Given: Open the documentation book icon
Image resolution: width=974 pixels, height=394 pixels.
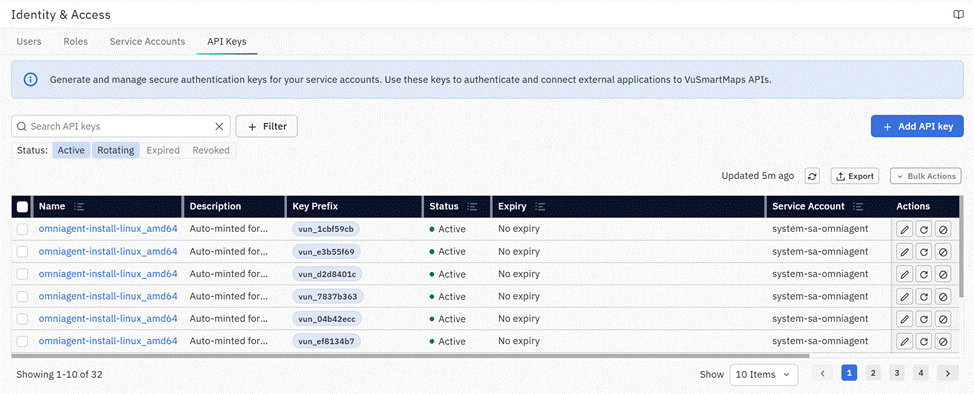Looking at the screenshot, I should click(x=958, y=15).
